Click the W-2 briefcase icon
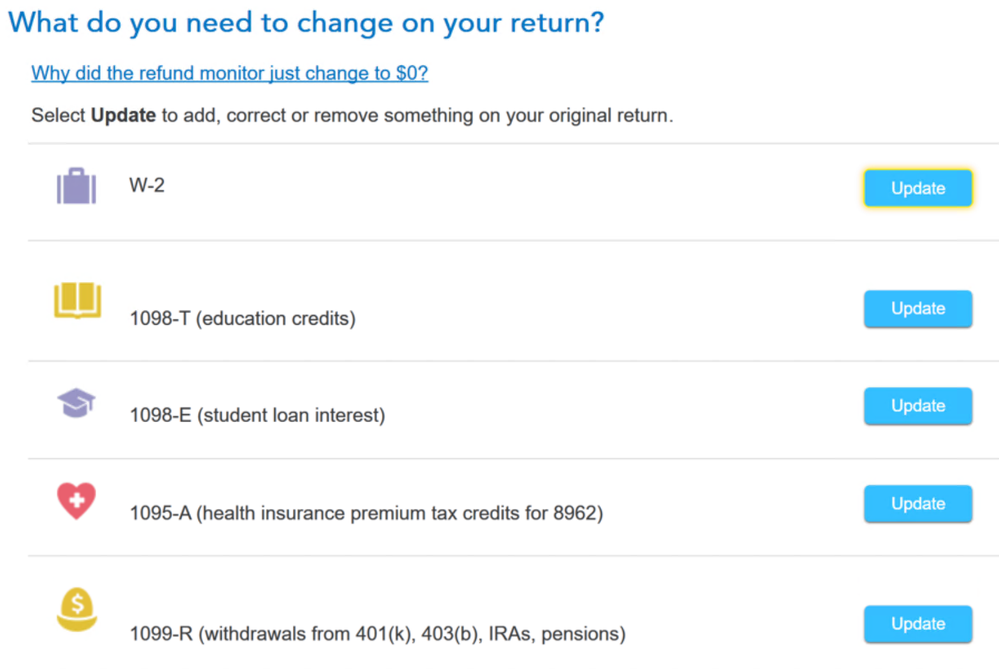The height and width of the screenshot is (669, 999). point(76,187)
